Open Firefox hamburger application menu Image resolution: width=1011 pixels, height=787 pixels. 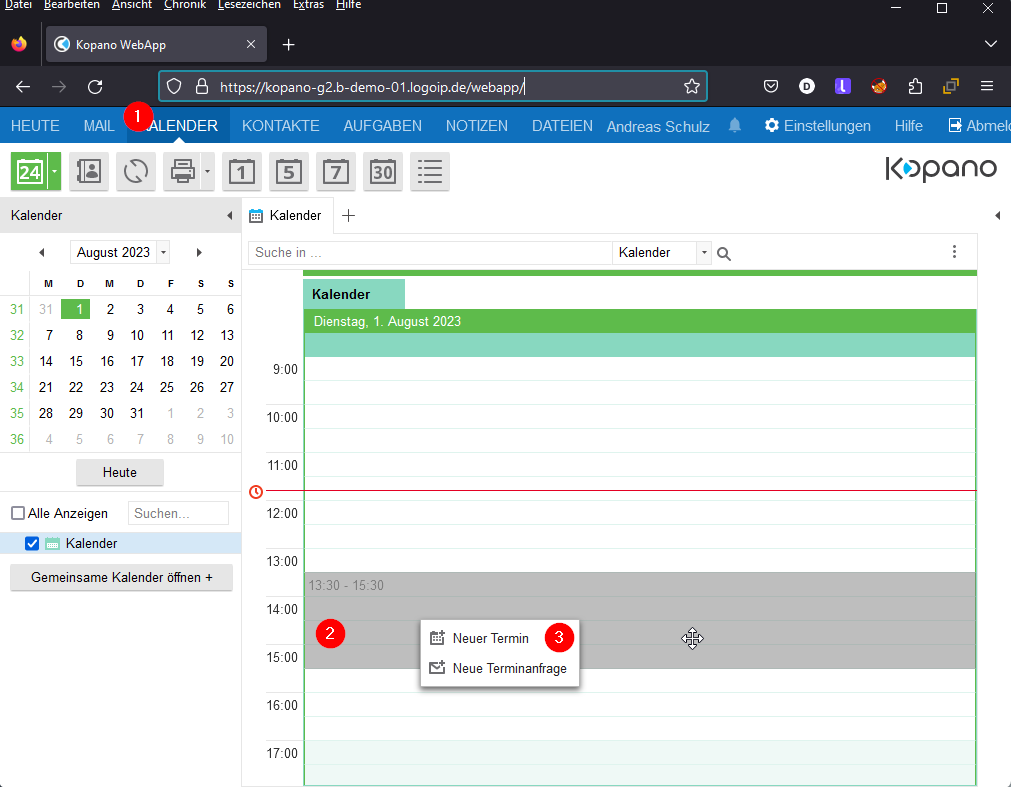coord(986,86)
